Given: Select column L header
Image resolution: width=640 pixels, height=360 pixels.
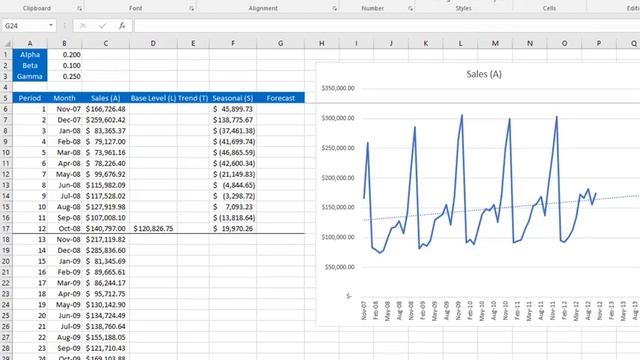Looking at the screenshot, I should click(460, 43).
